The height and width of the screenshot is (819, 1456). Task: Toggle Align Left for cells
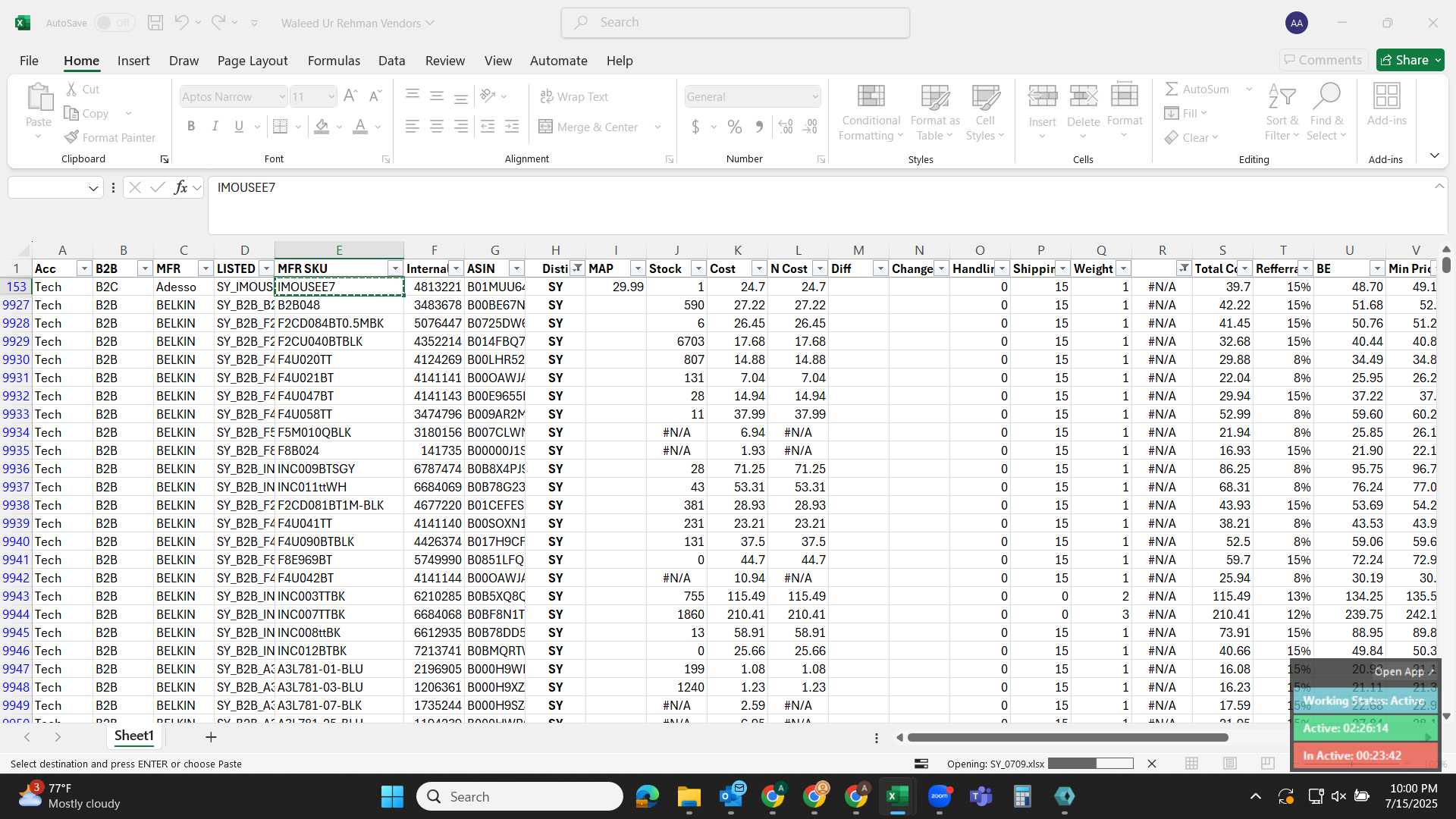[413, 127]
